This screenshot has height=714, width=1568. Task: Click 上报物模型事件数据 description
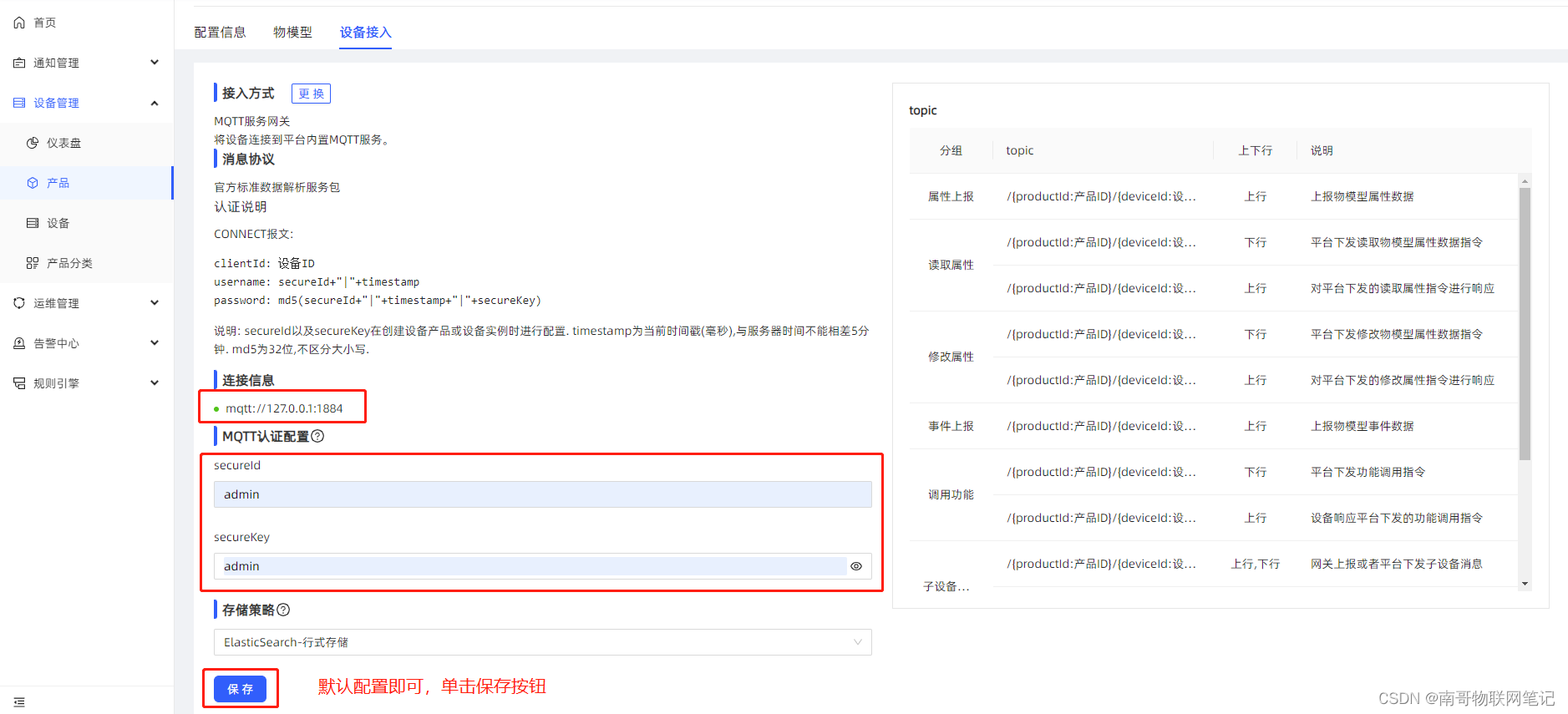[1362, 426]
